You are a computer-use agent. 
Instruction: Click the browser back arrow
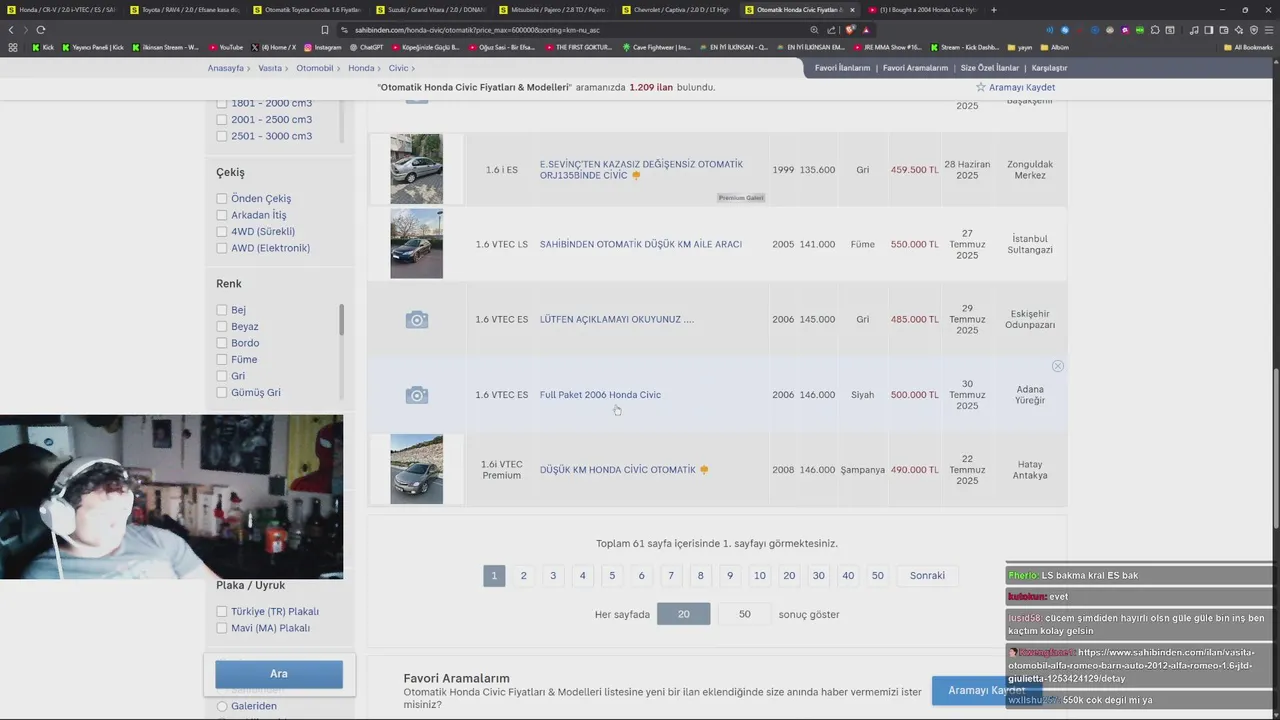11,30
